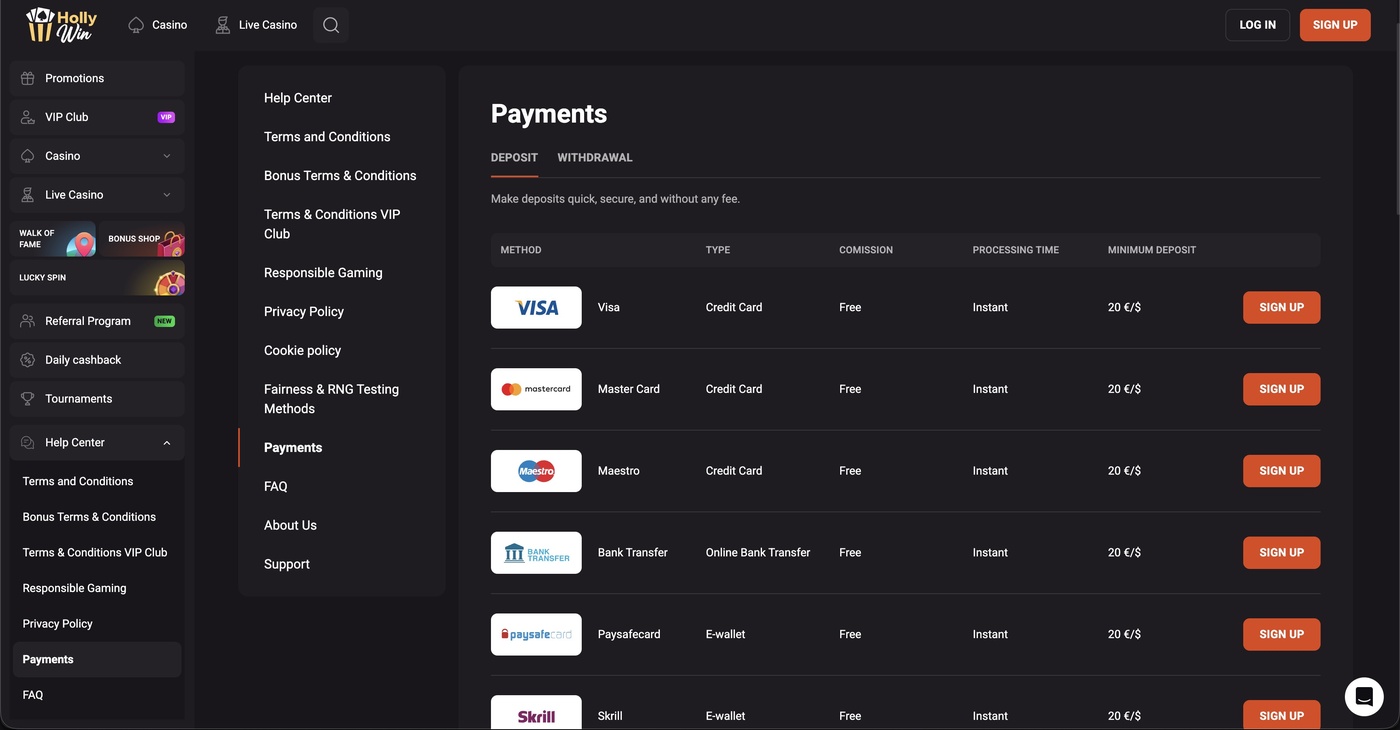
Task: Click the sidebar Casino spade icon
Action: (28, 156)
